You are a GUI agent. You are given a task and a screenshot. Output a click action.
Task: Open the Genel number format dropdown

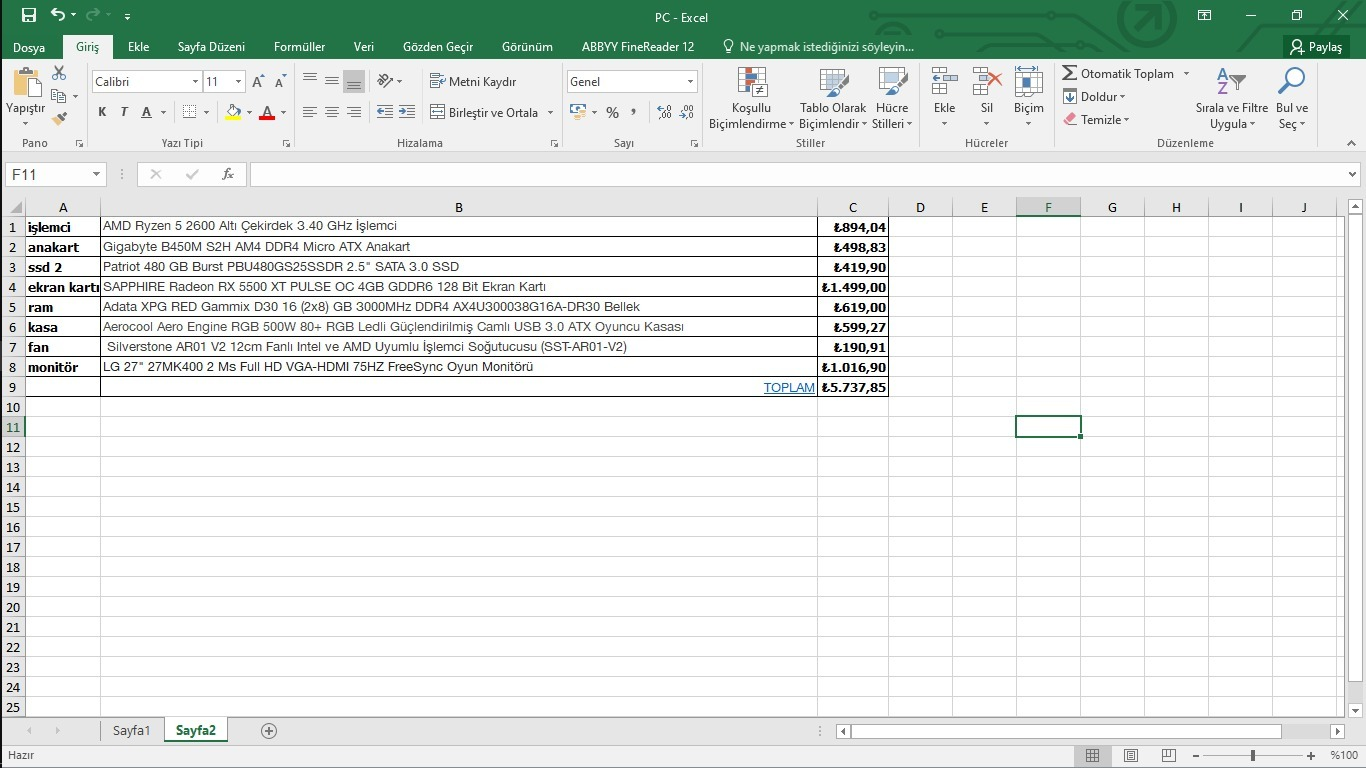point(690,82)
